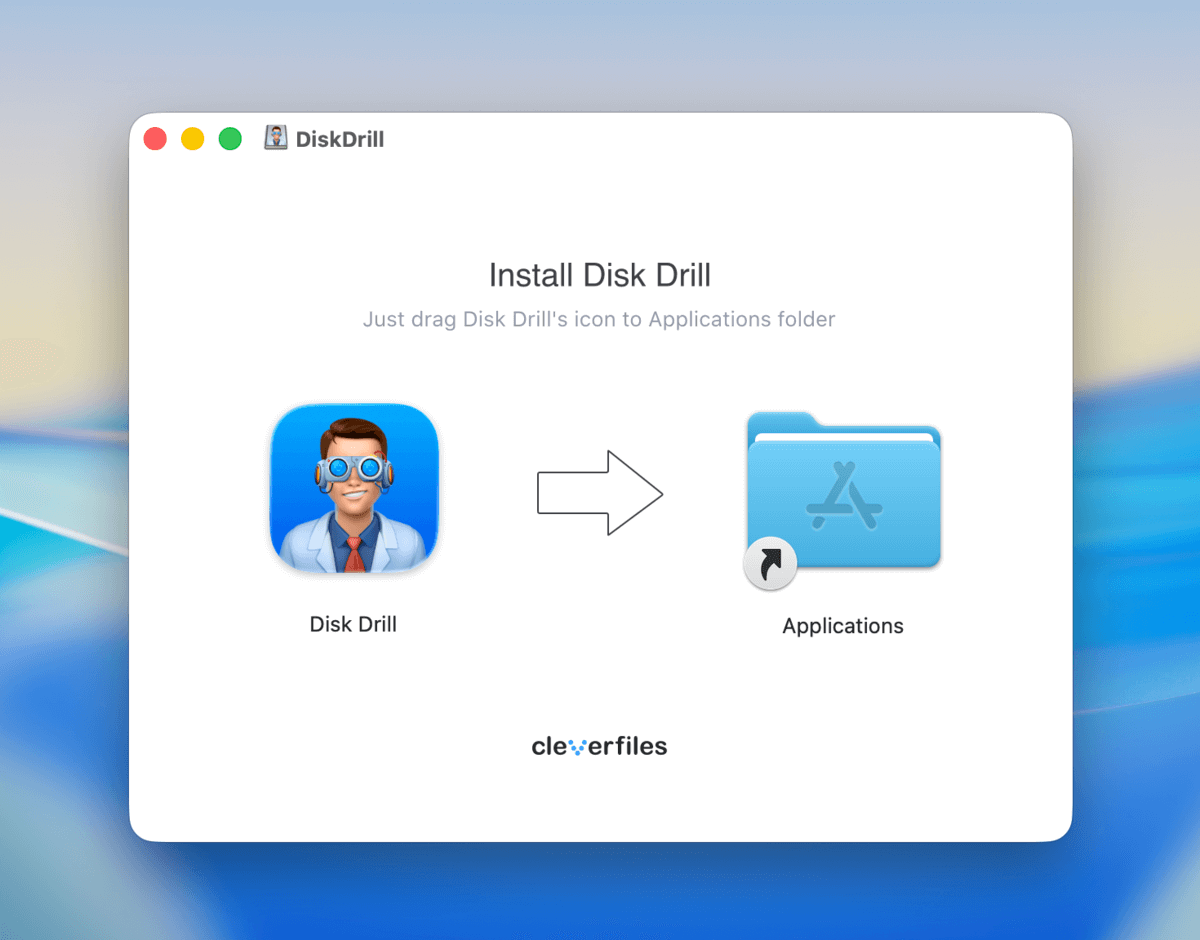Viewport: 1200px width, 940px height.
Task: Click the drag instruction subtitle text
Action: (x=599, y=319)
